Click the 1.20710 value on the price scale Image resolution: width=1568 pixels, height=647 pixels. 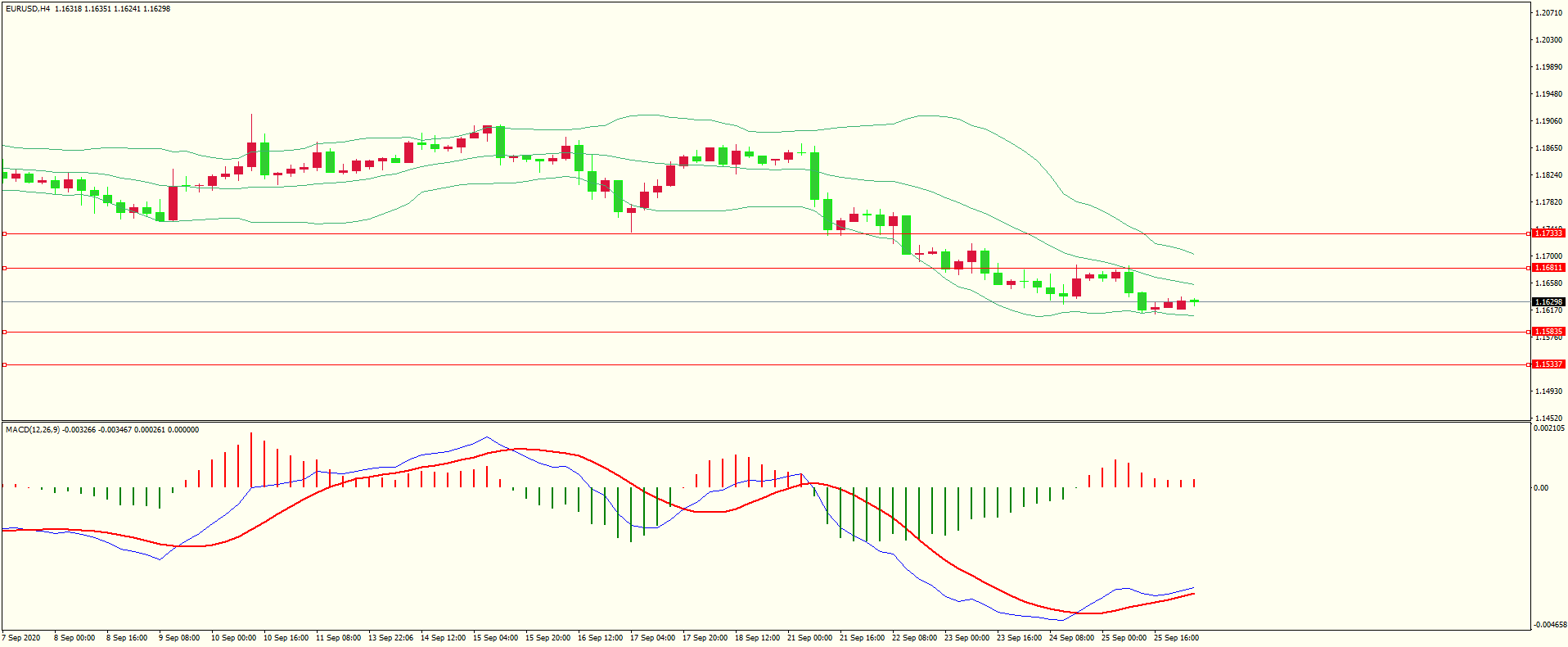[x=1548, y=13]
